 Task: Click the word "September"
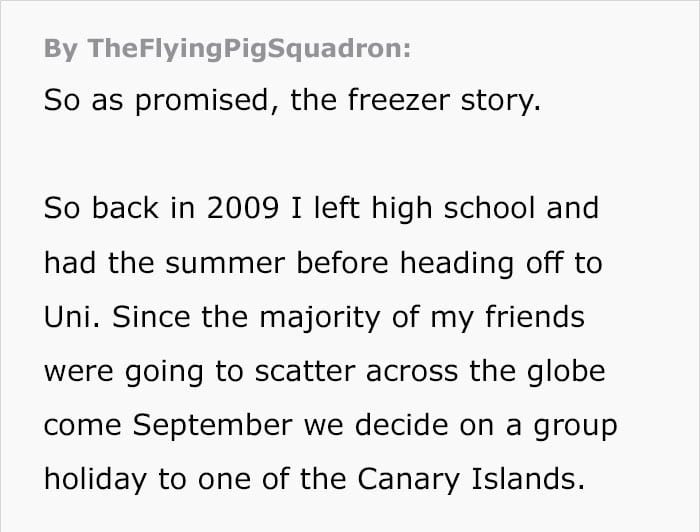click(x=212, y=426)
